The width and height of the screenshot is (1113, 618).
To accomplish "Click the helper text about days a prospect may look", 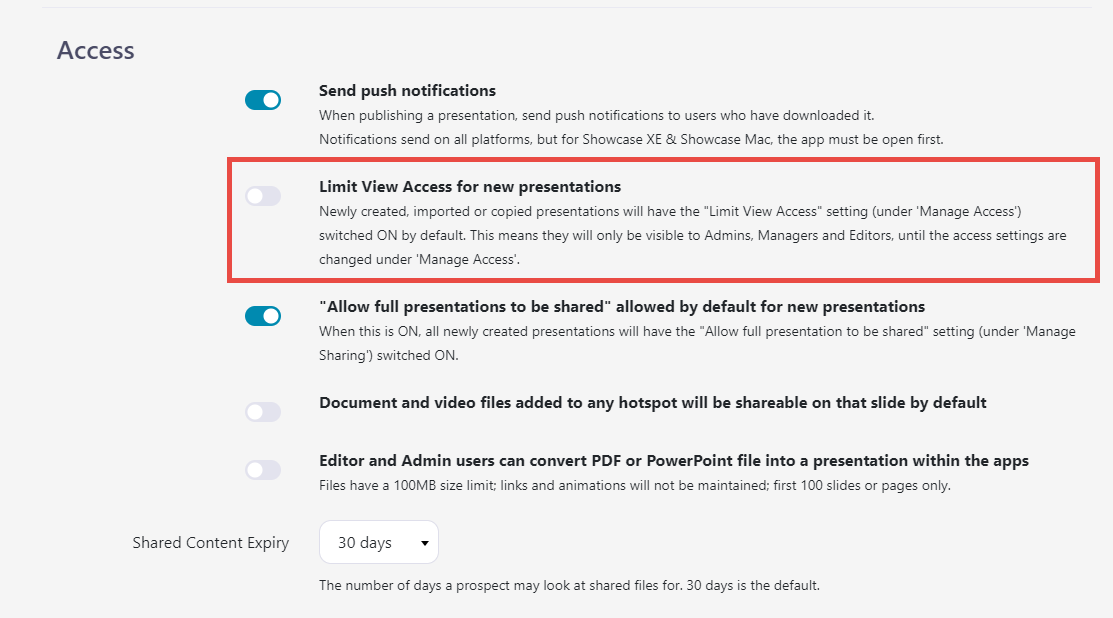I will point(569,585).
